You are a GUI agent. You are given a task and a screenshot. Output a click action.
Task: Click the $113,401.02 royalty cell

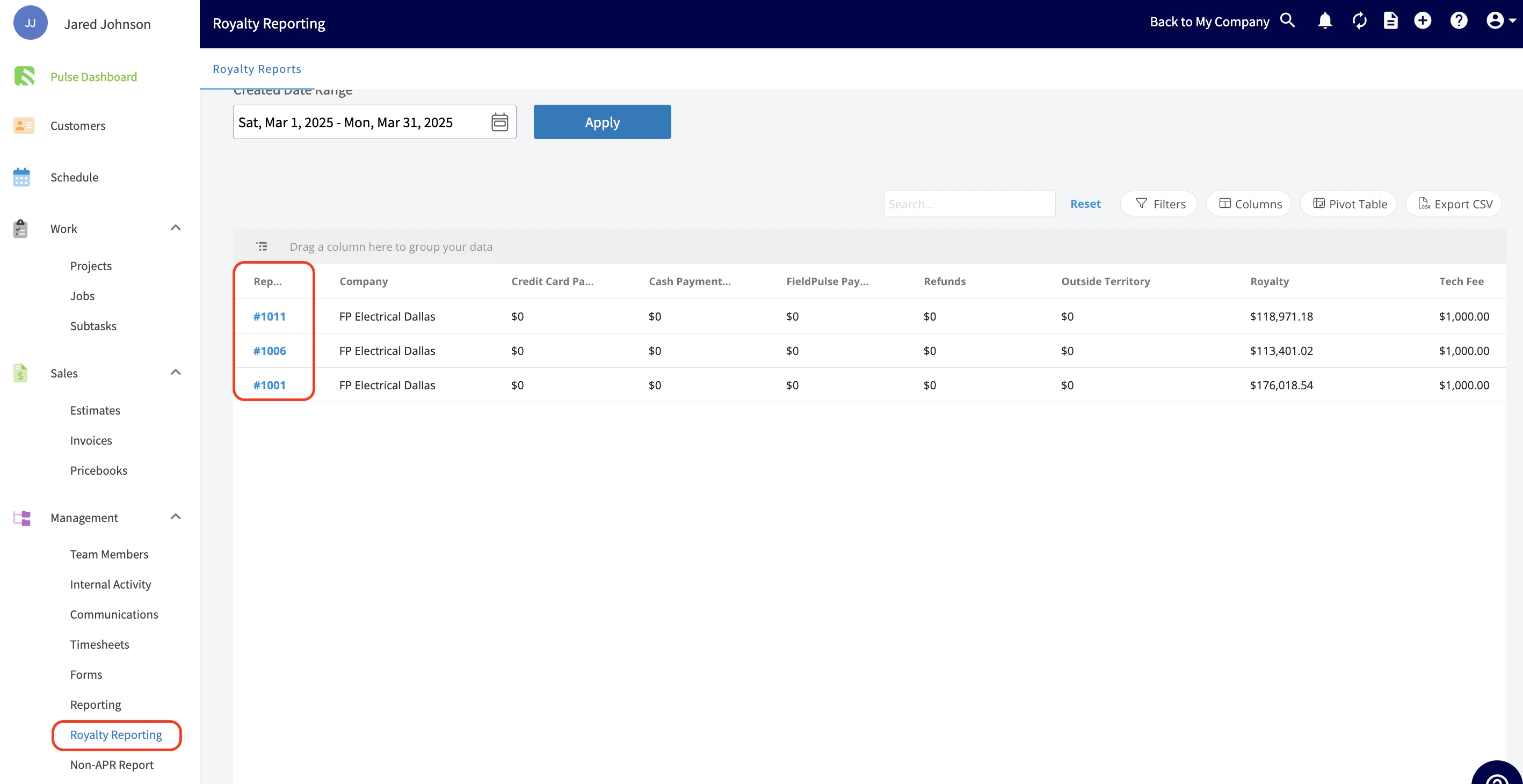(x=1281, y=351)
